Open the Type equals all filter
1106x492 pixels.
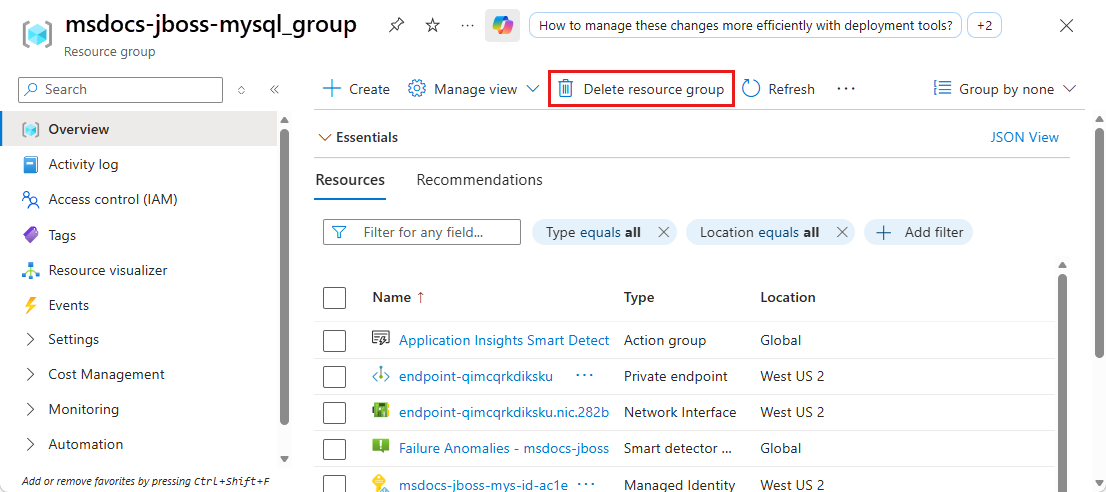click(593, 232)
